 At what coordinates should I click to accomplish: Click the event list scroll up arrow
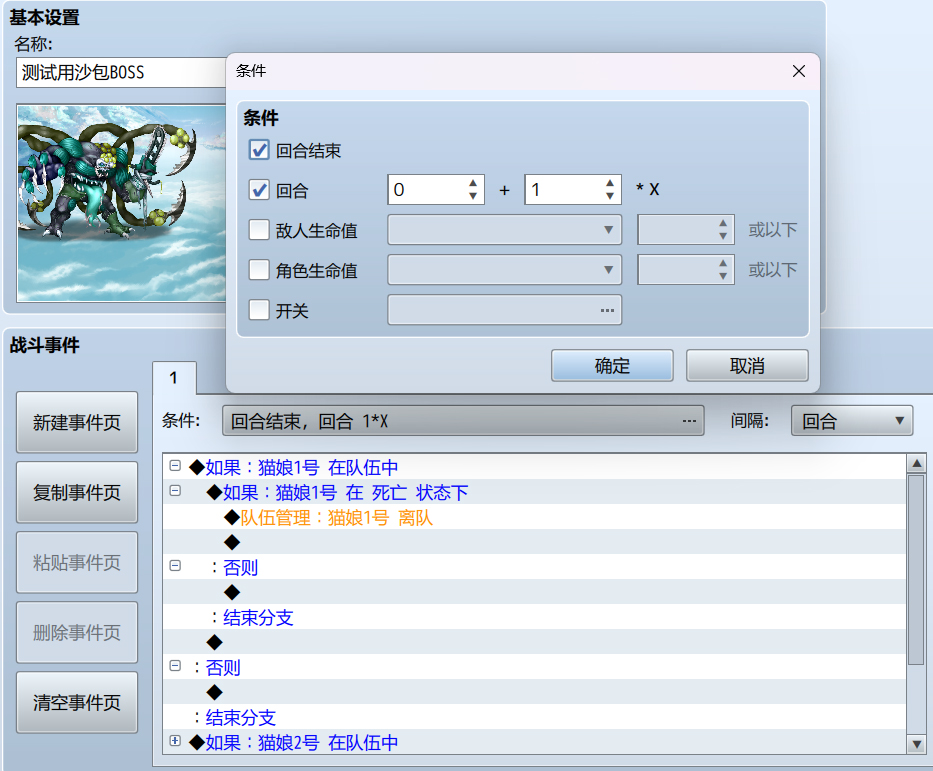point(916,463)
